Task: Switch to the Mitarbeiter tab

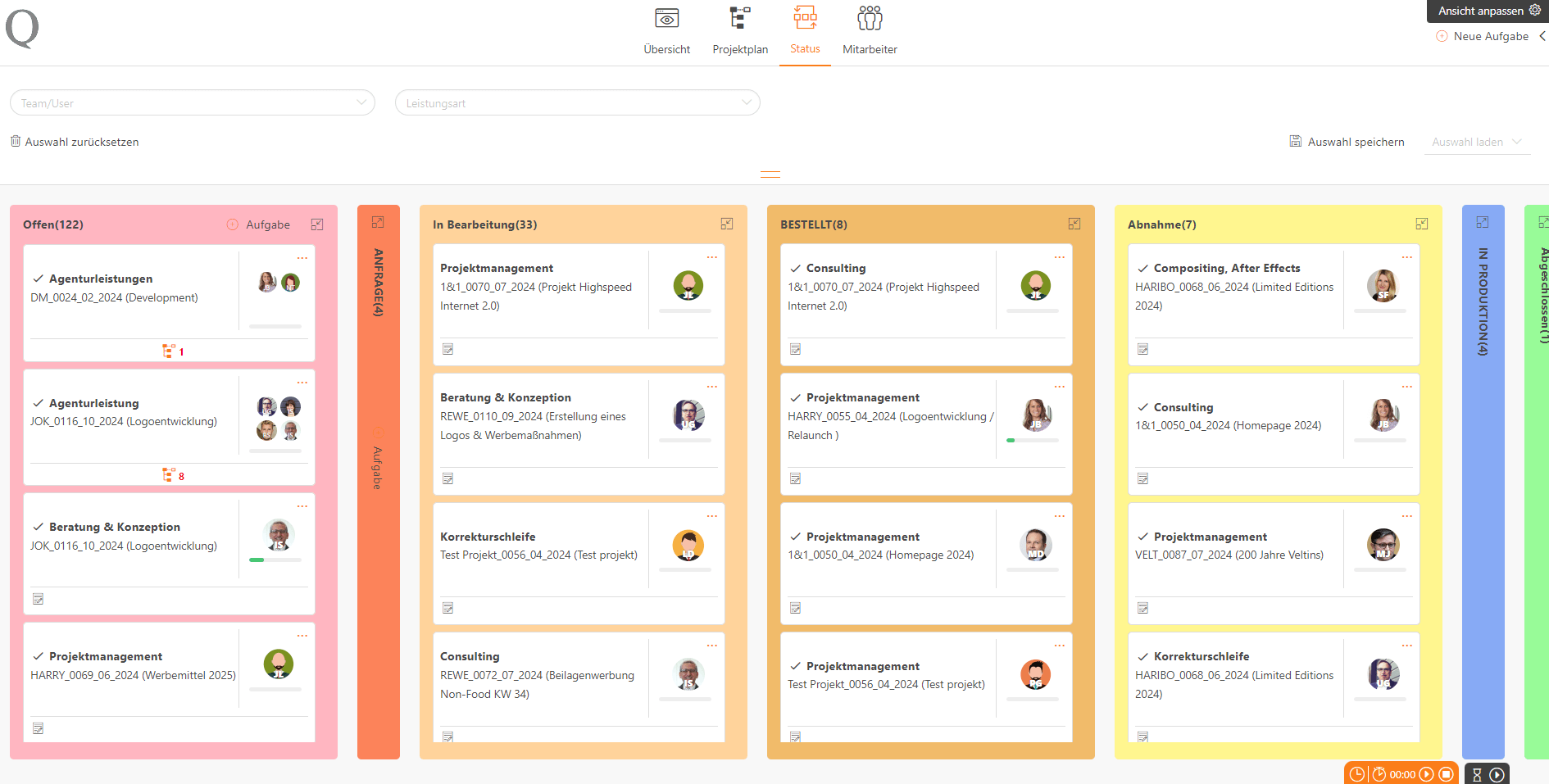Action: [870, 30]
